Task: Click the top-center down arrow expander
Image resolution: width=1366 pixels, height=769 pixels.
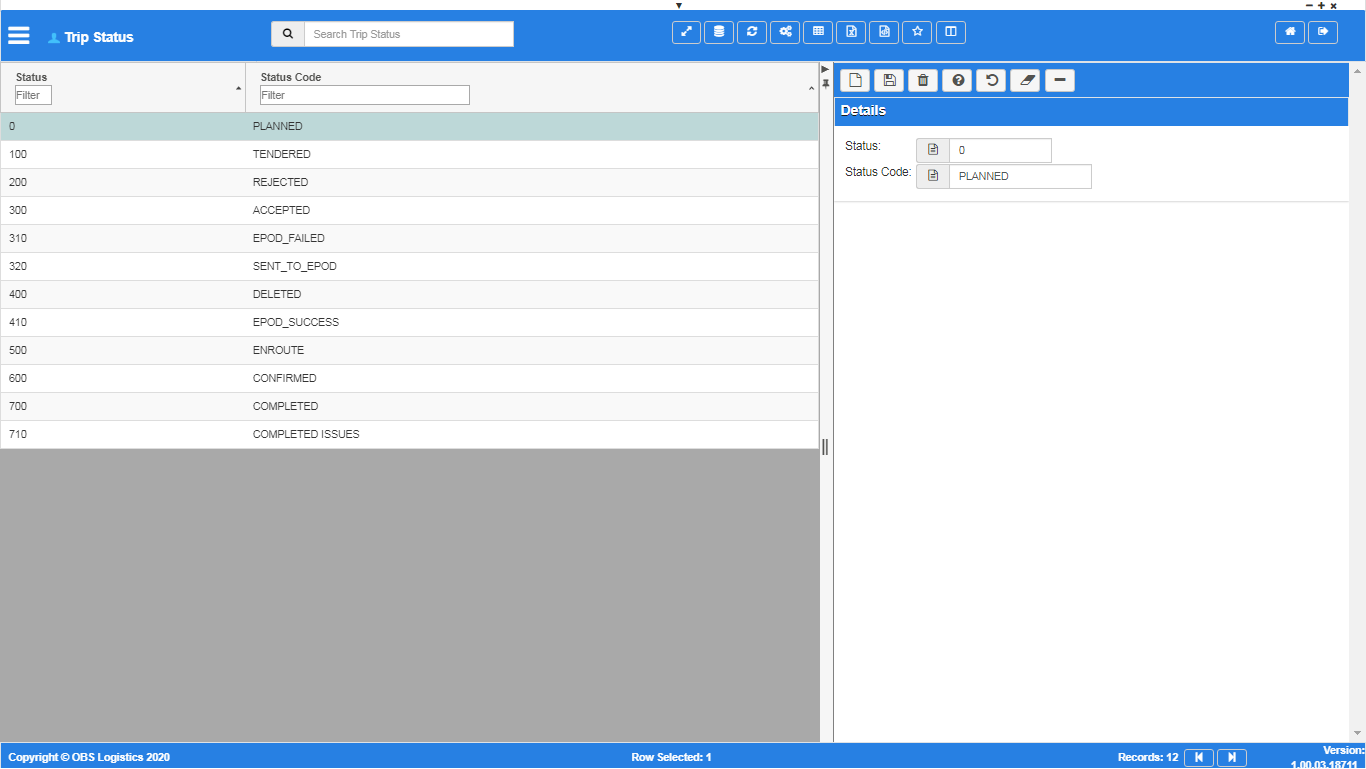Action: [679, 5]
